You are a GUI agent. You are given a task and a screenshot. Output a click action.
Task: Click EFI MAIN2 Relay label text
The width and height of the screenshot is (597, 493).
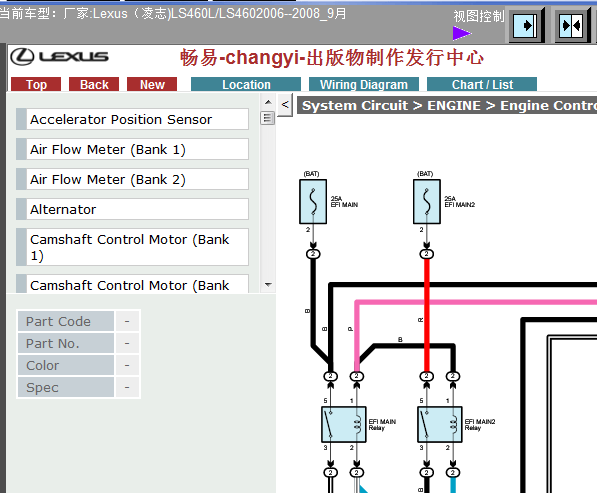[480, 424]
